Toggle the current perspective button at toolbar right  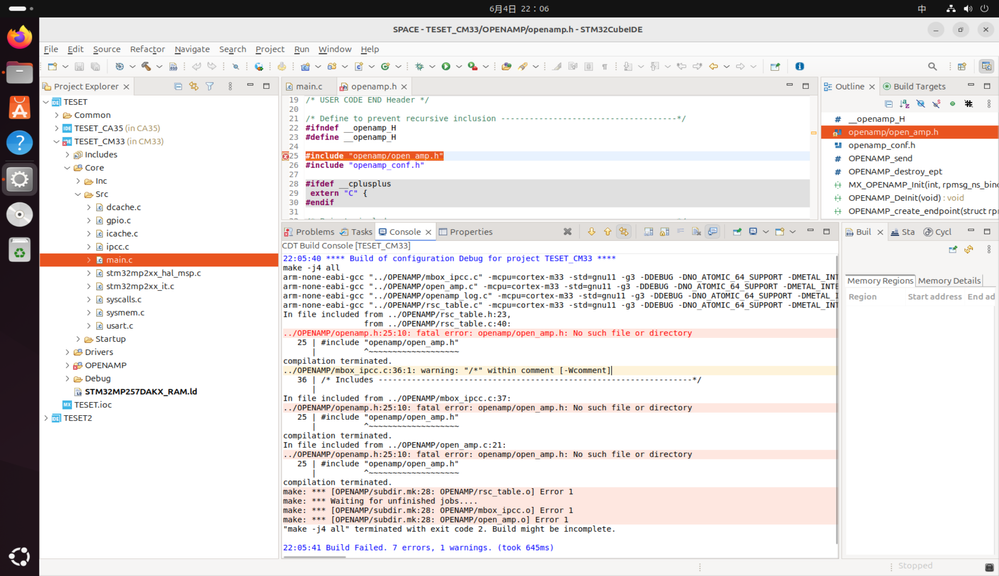point(986,66)
